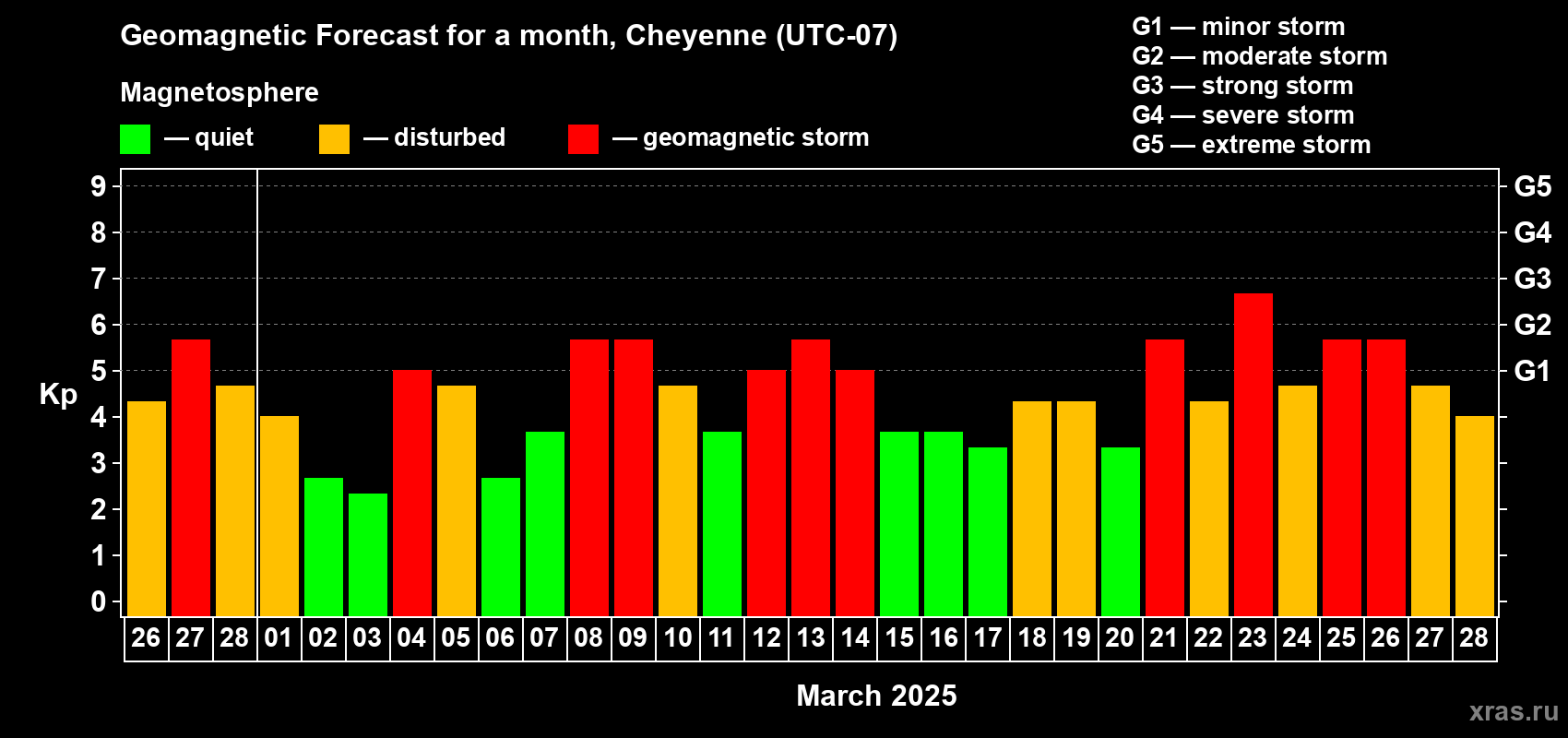This screenshot has height=738, width=1568.
Task: Click the G2 label on the right axis
Action: tap(1533, 325)
